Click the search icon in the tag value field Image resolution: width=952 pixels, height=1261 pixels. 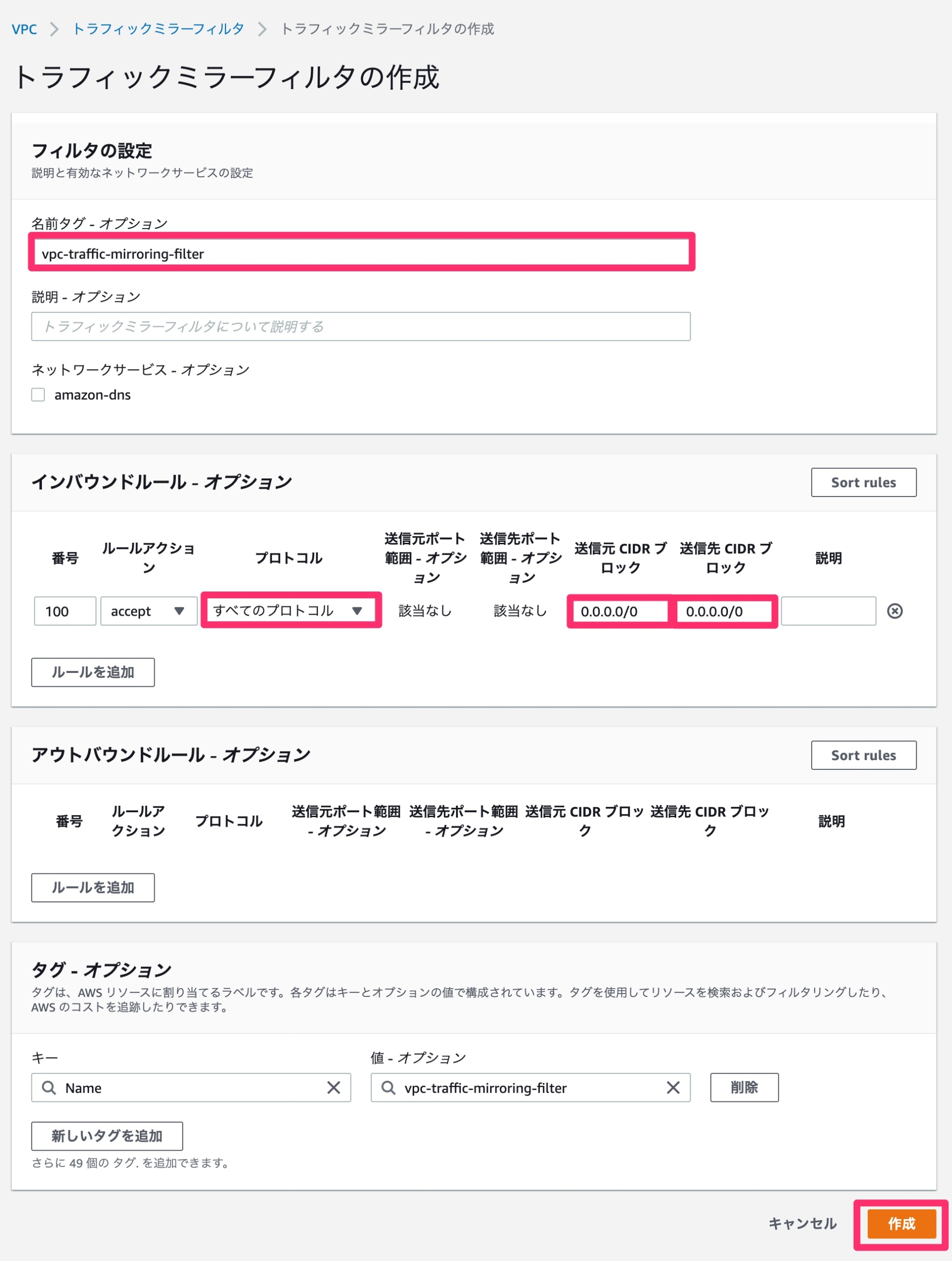[x=389, y=1088]
